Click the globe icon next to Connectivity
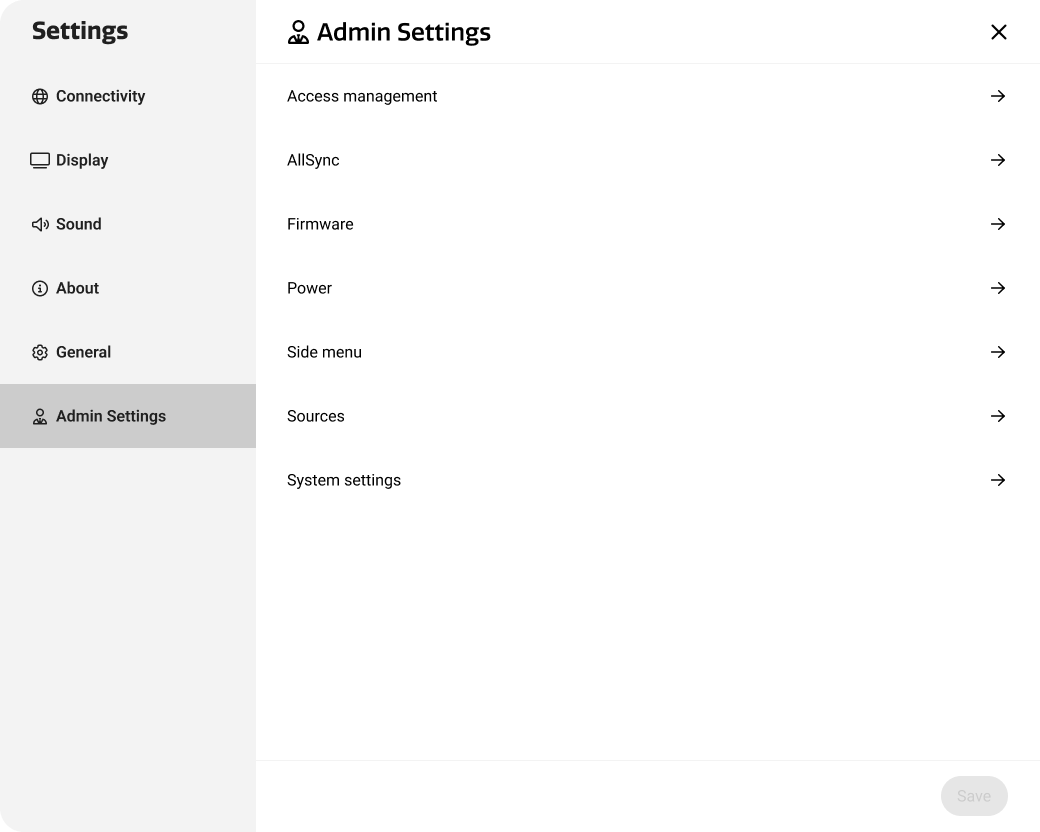The height and width of the screenshot is (832, 1040). pyautogui.click(x=39, y=96)
